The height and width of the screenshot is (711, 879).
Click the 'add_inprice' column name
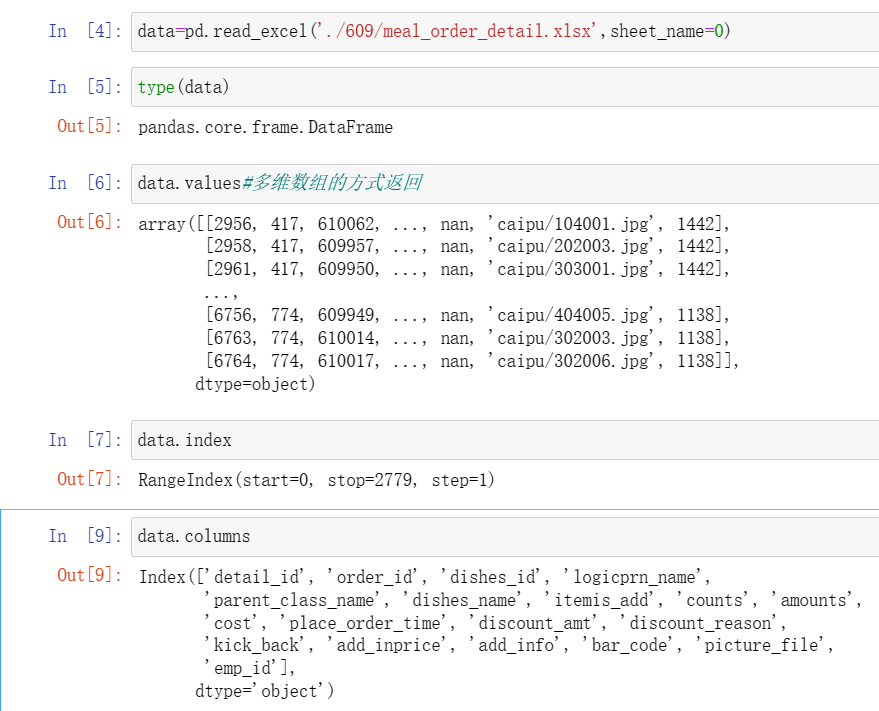pos(387,645)
